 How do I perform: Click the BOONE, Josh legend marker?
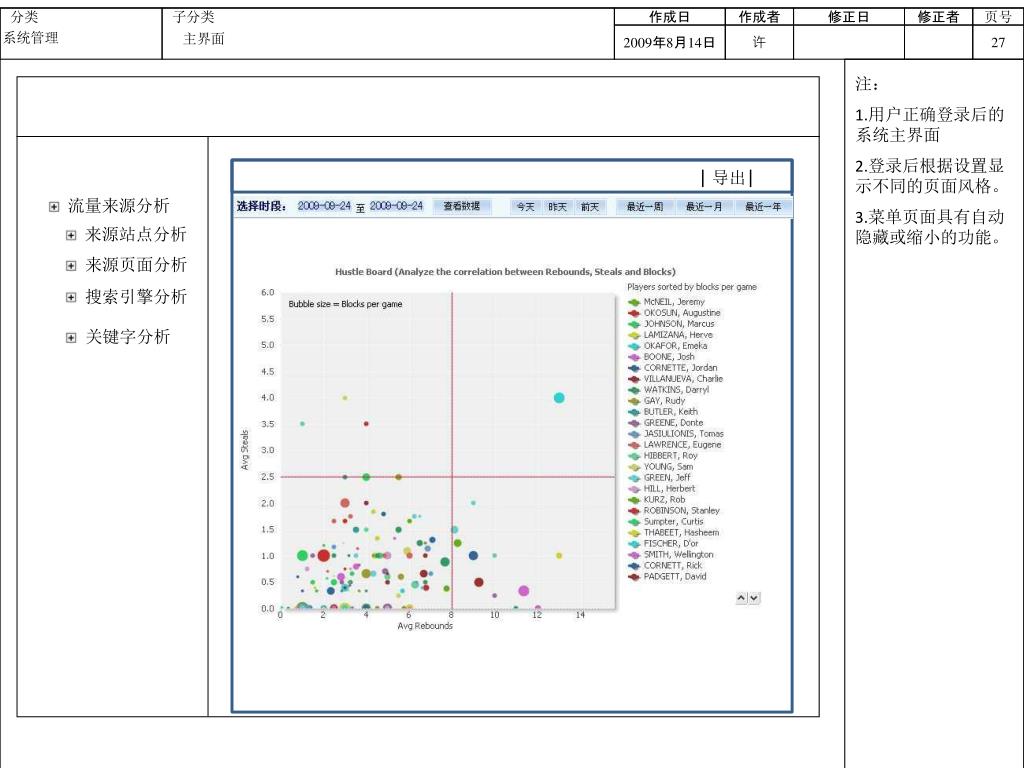point(634,357)
